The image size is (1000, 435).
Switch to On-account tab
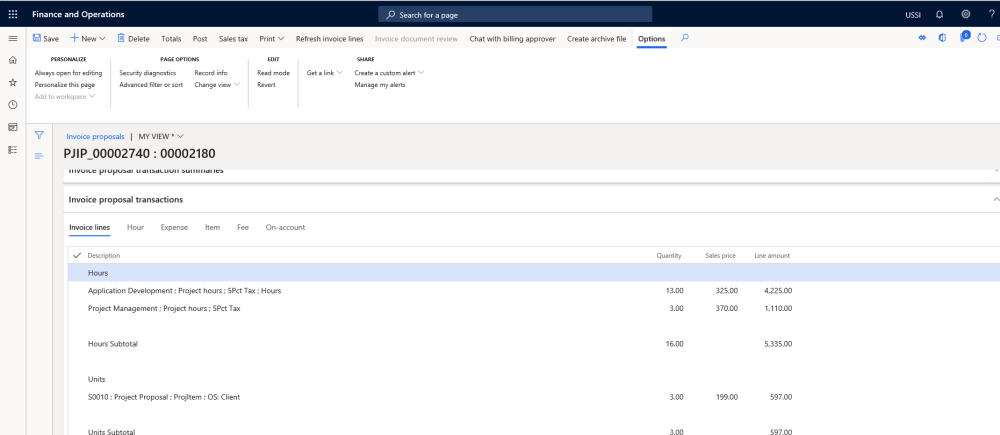click(x=285, y=227)
